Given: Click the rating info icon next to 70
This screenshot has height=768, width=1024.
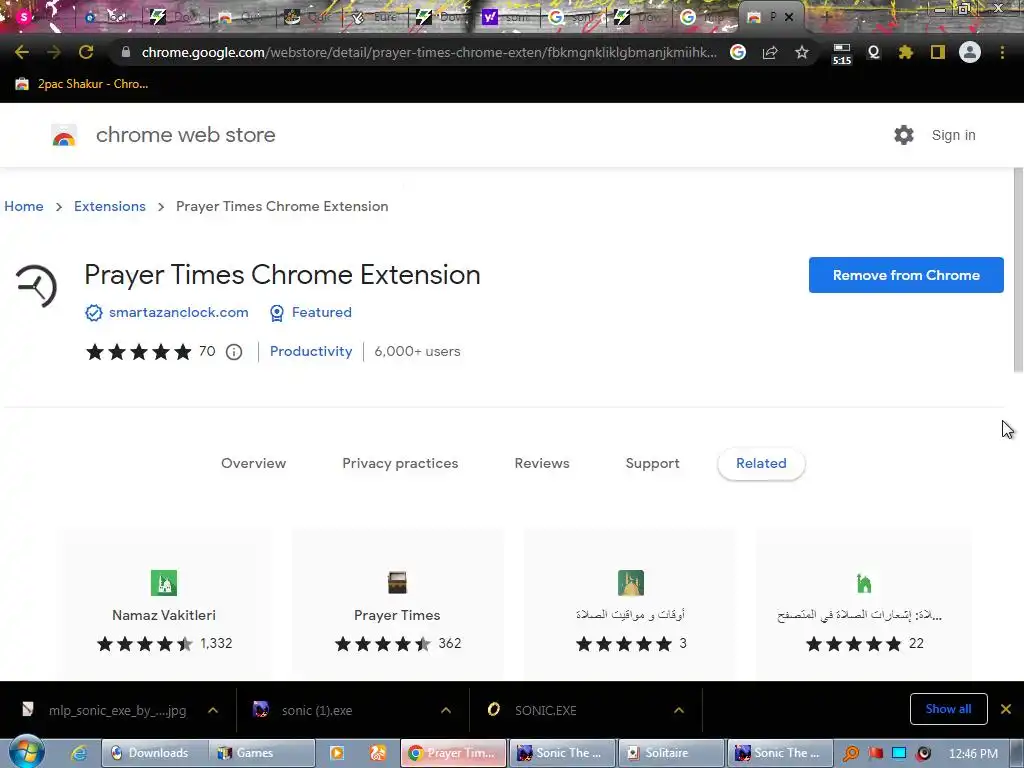Looking at the screenshot, I should pos(234,352).
